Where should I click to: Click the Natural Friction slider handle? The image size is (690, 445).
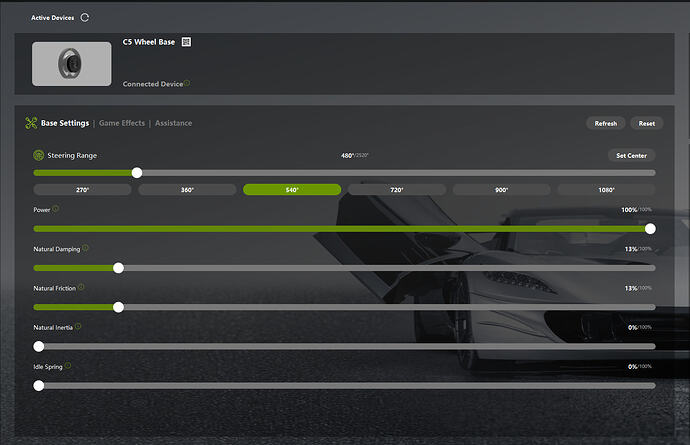click(x=118, y=307)
